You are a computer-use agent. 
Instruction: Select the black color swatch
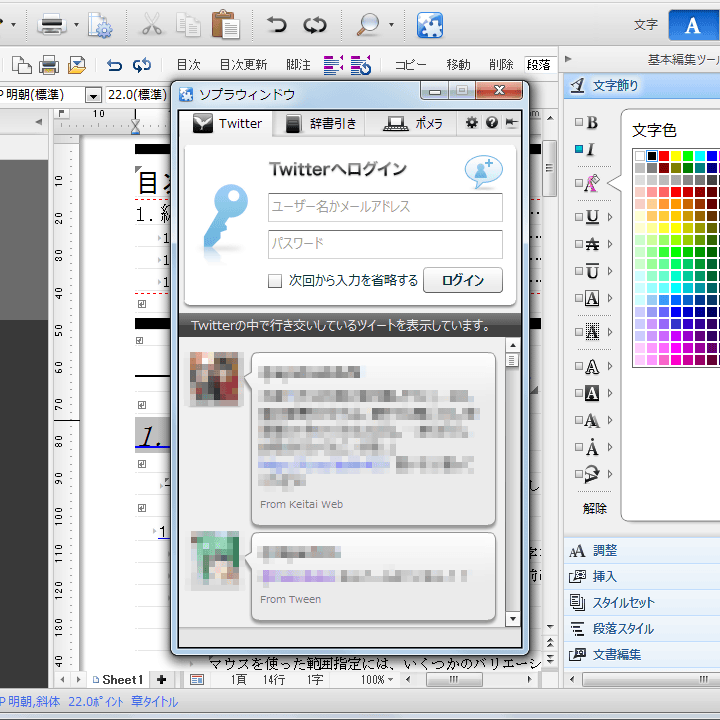pyautogui.click(x=652, y=156)
